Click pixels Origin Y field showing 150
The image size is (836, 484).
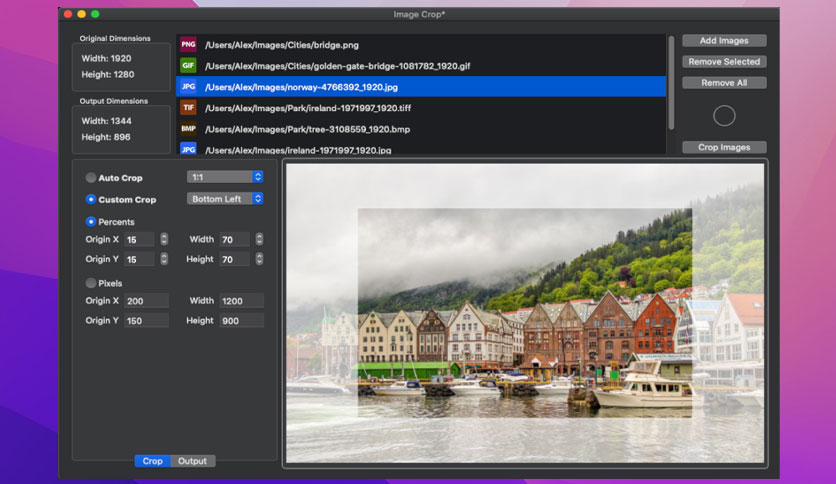147,320
